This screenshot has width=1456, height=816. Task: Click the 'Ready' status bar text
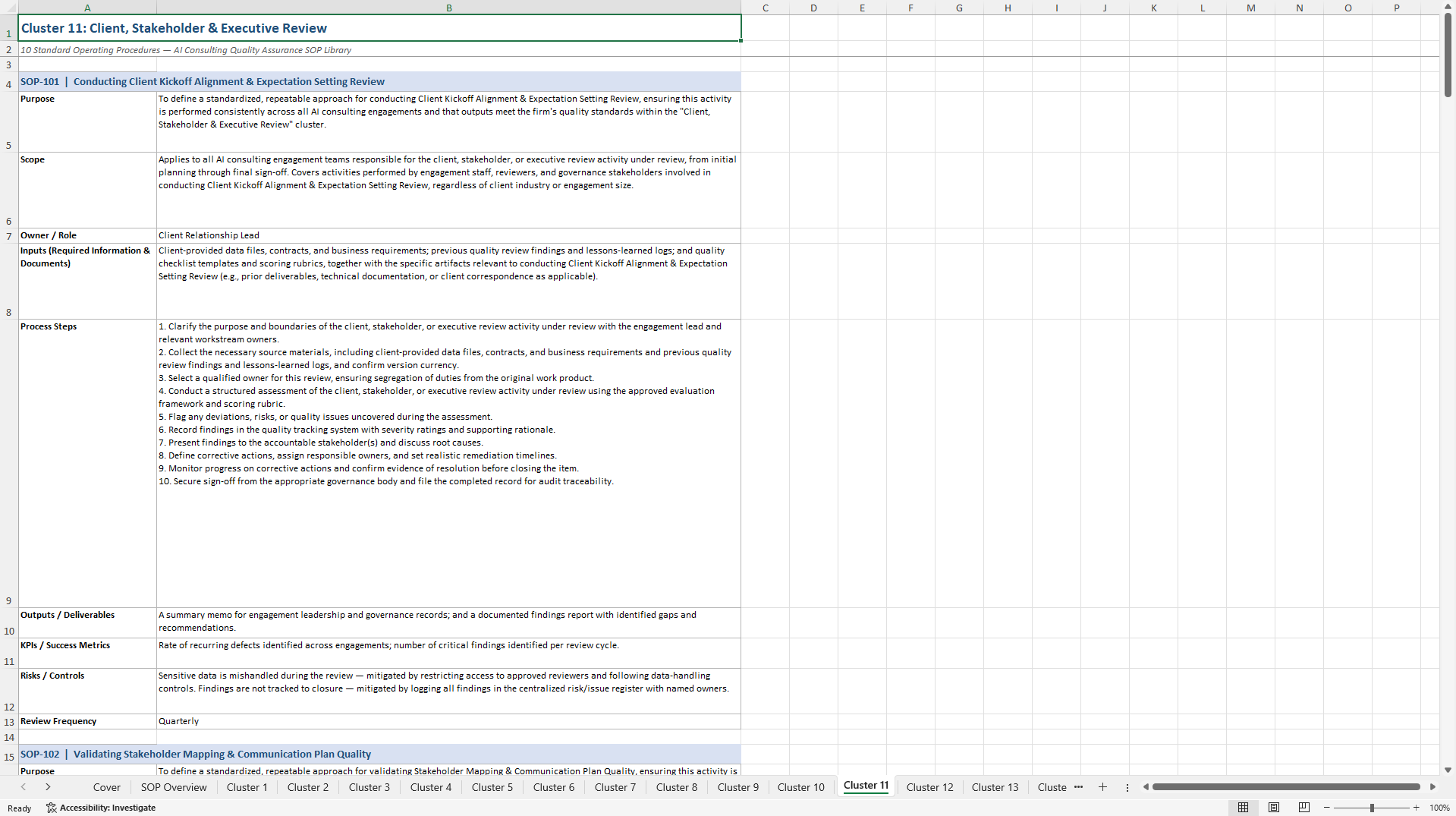click(20, 808)
